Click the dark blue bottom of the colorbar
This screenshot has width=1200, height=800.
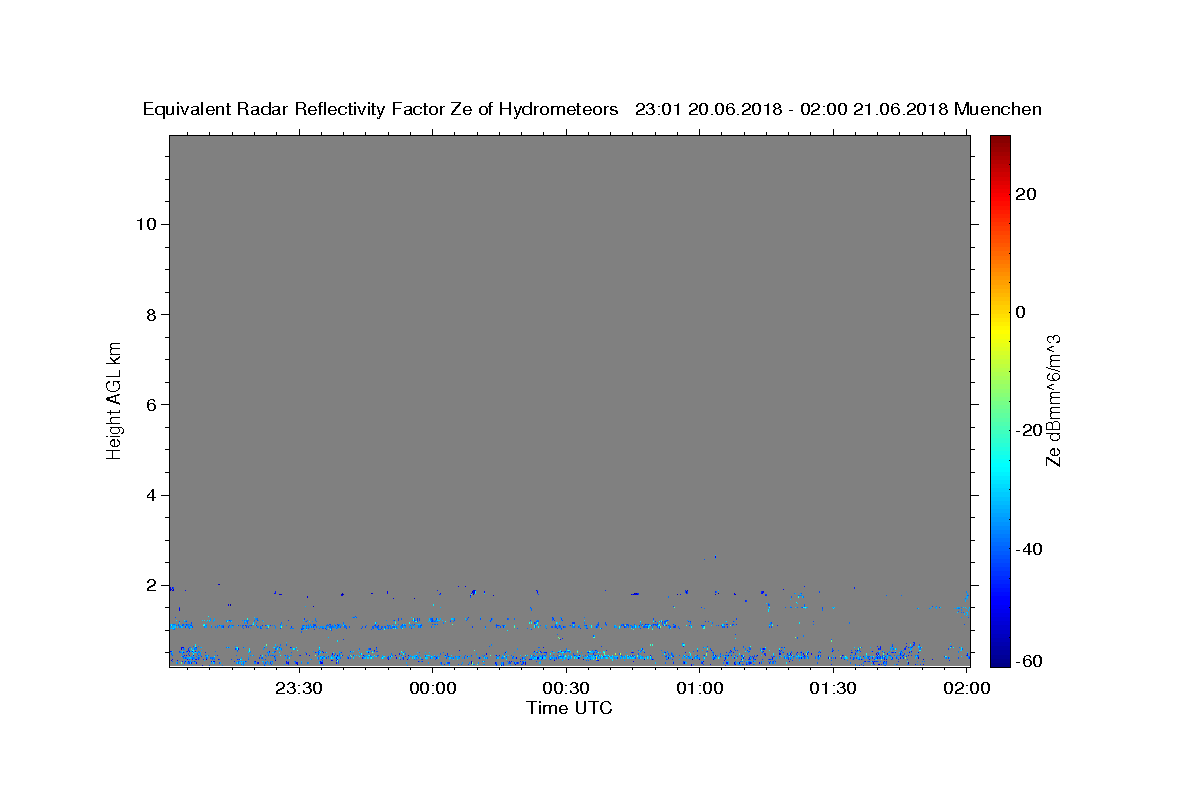(1000, 659)
